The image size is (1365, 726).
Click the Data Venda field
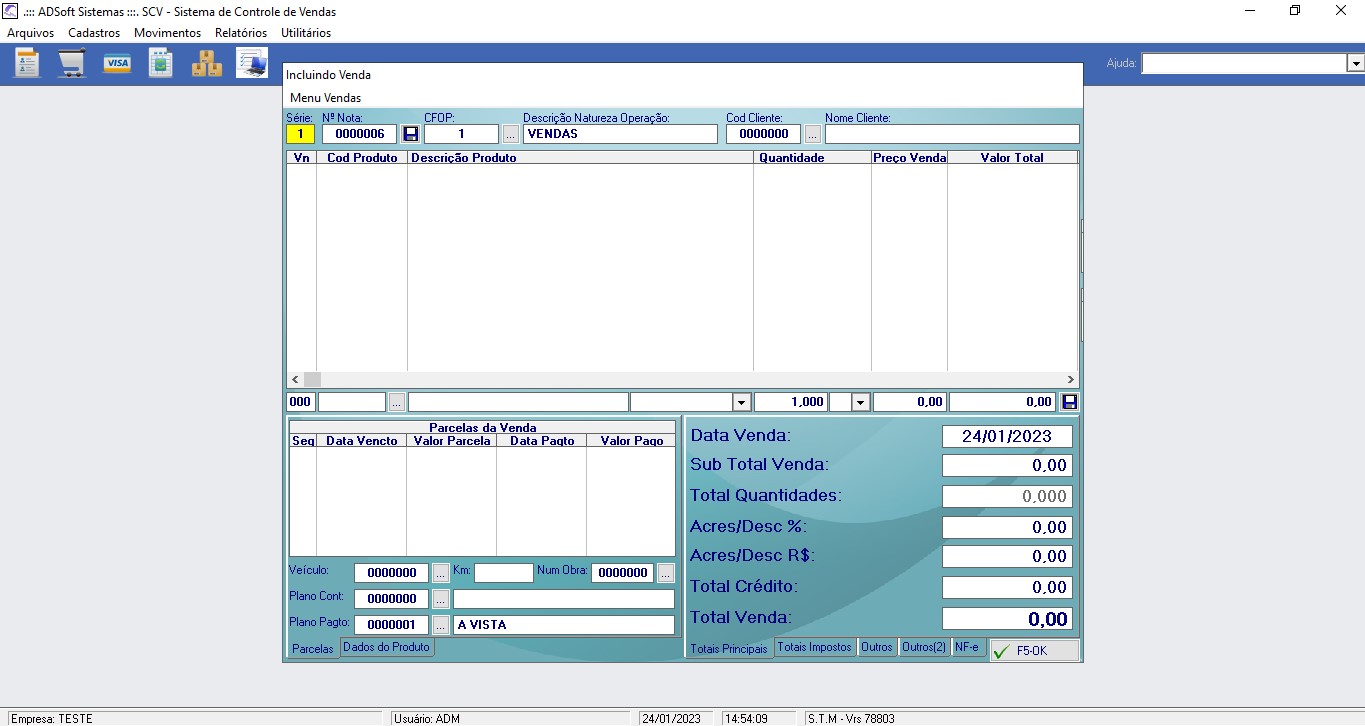[x=1007, y=436]
